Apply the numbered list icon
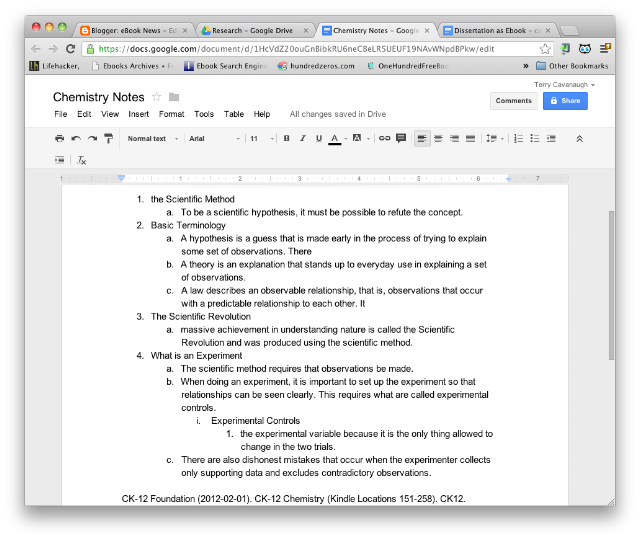The width and height of the screenshot is (640, 540). (518, 138)
